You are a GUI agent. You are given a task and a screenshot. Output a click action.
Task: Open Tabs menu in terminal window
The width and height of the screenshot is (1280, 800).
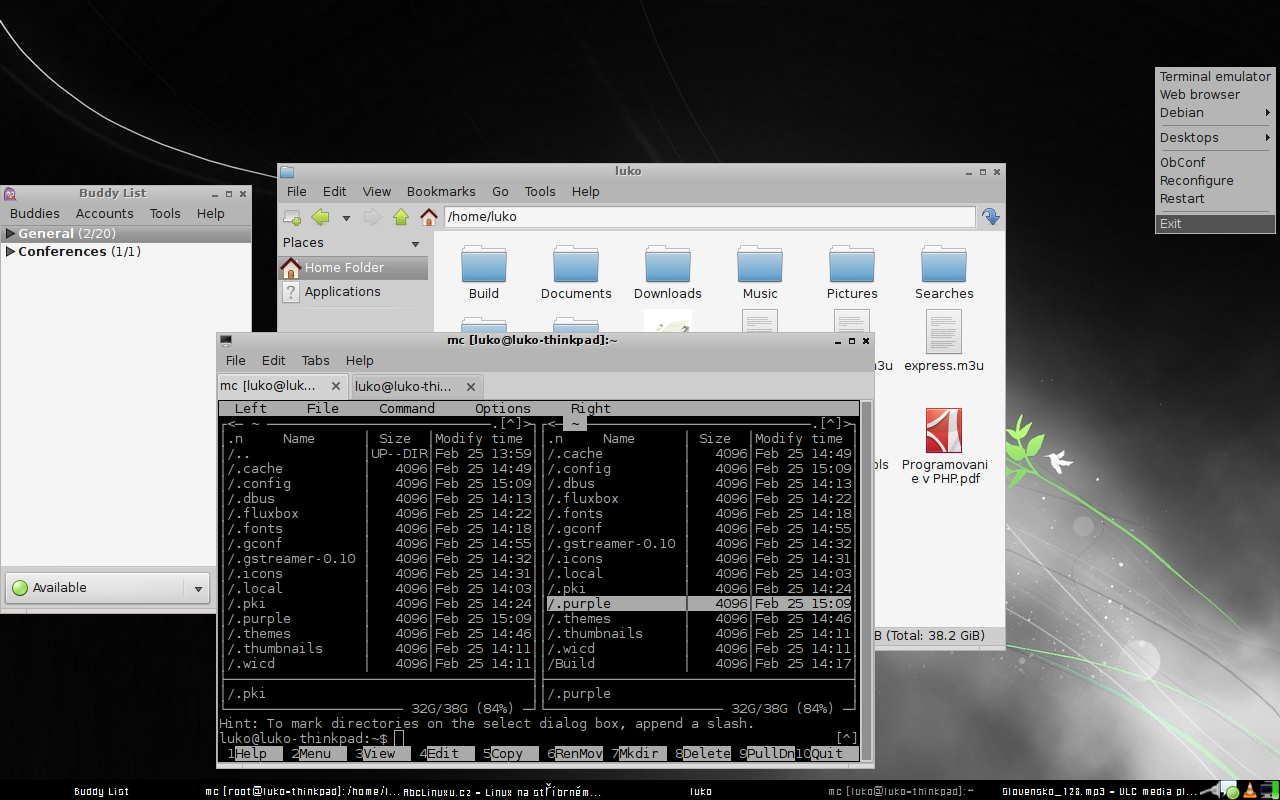tap(316, 361)
